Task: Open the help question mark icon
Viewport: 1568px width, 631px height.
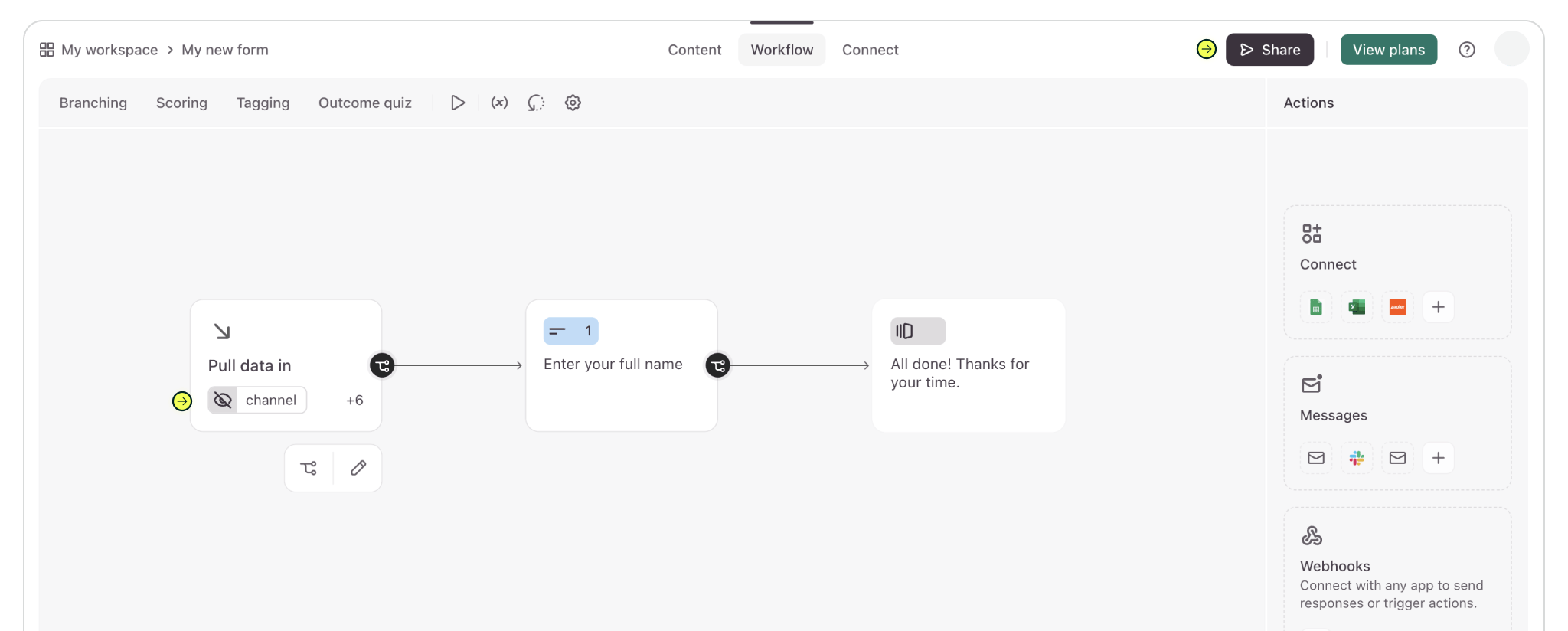Action: coord(1466,50)
